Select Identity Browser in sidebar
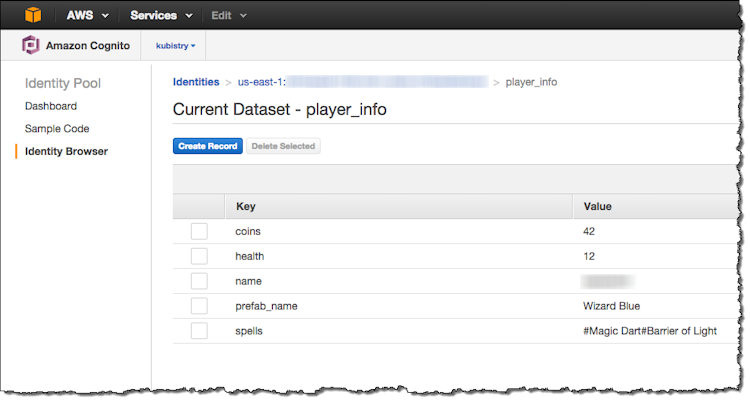Image resolution: width=750 pixels, height=401 pixels. (66, 152)
